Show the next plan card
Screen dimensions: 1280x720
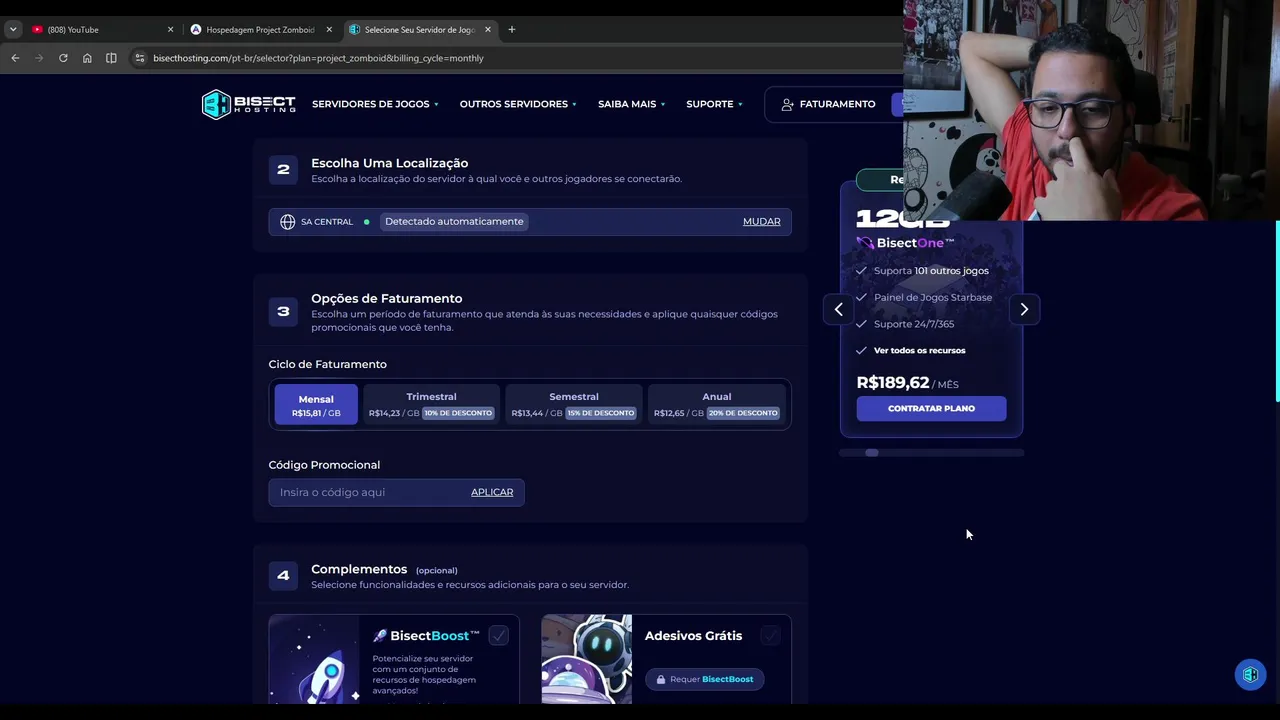coord(1024,309)
